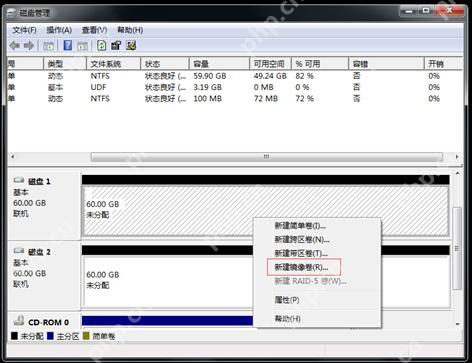The height and width of the screenshot is (363, 472).
Task: Click 动态 type cell in 100 MB row
Action: 55,99
